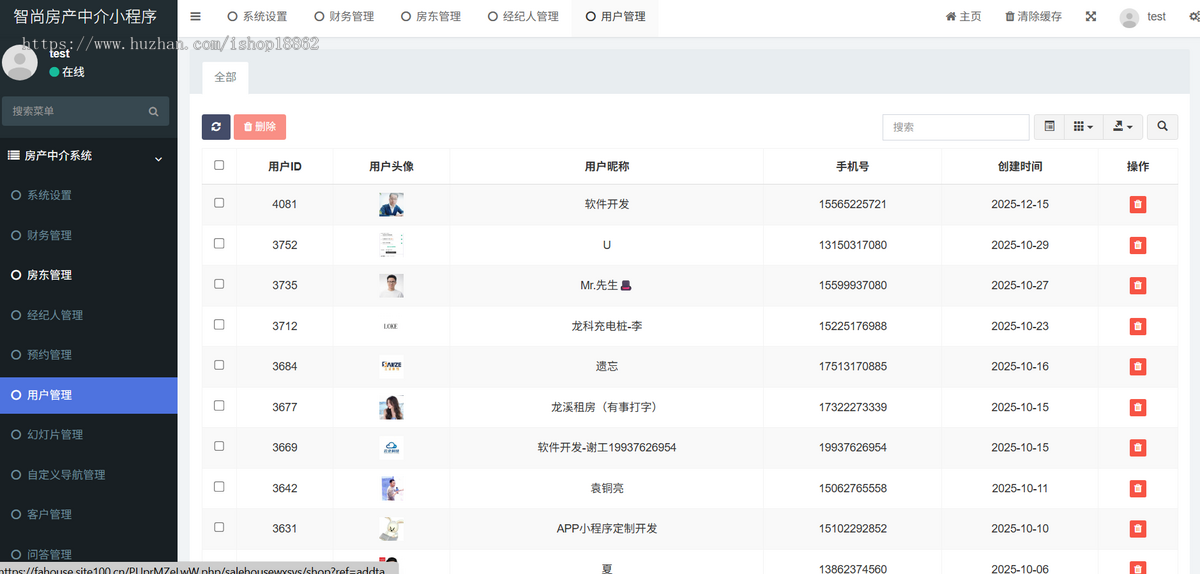This screenshot has height=574, width=1200.
Task: Open avatar thumbnail of user 3735
Action: [x=391, y=285]
